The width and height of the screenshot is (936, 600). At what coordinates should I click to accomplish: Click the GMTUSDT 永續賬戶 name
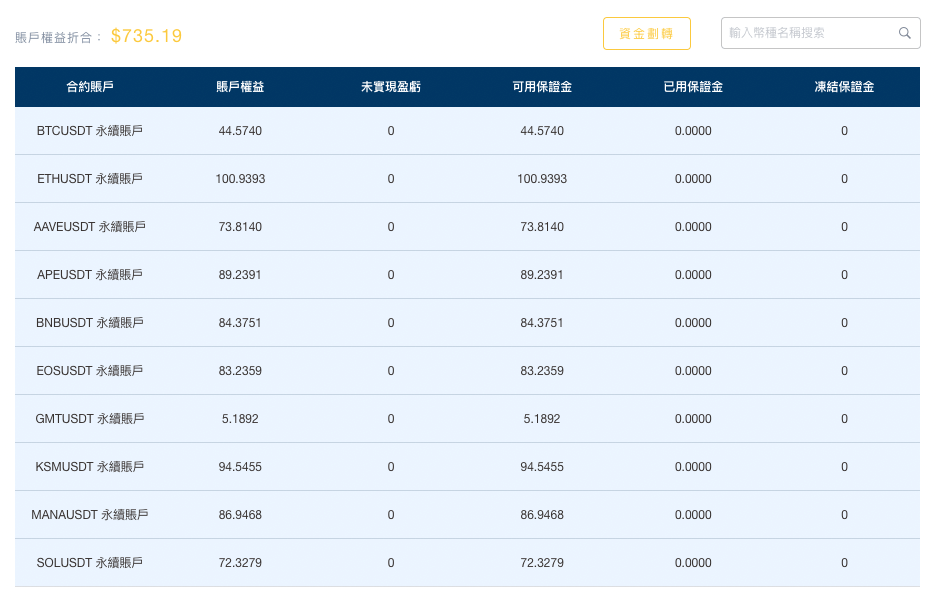pos(90,419)
